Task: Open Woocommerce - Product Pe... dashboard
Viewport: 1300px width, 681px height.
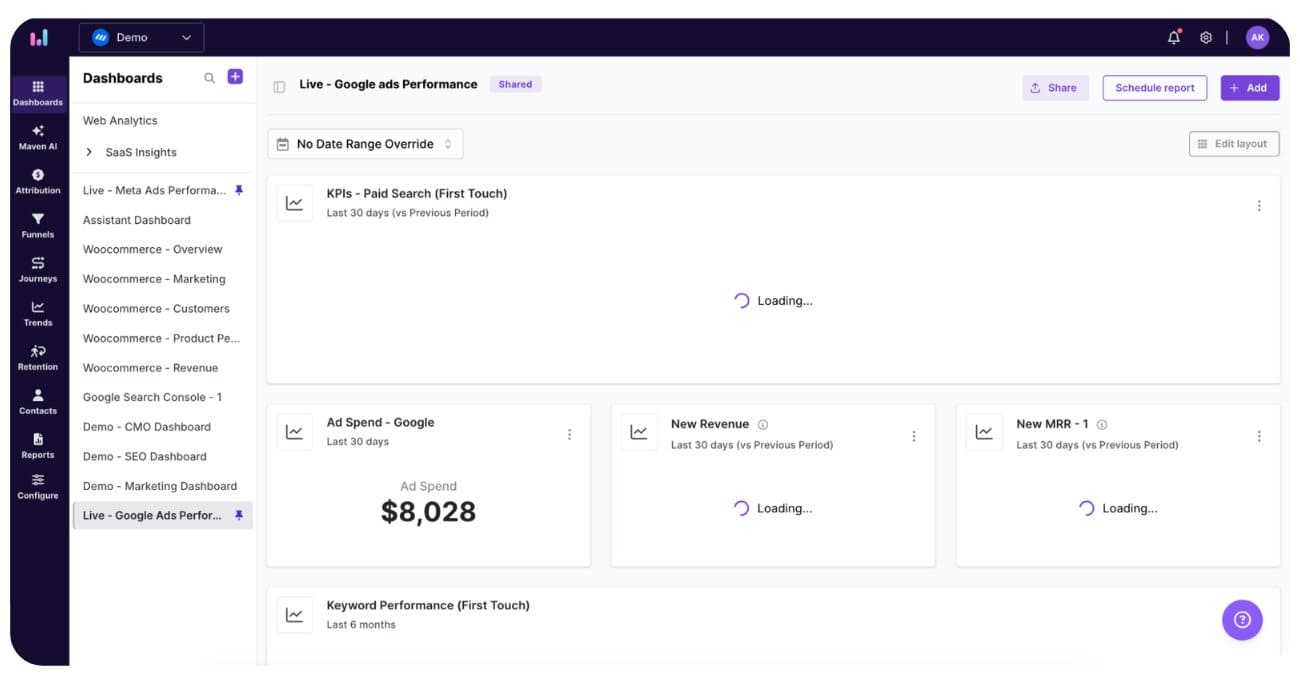Action: 161,338
